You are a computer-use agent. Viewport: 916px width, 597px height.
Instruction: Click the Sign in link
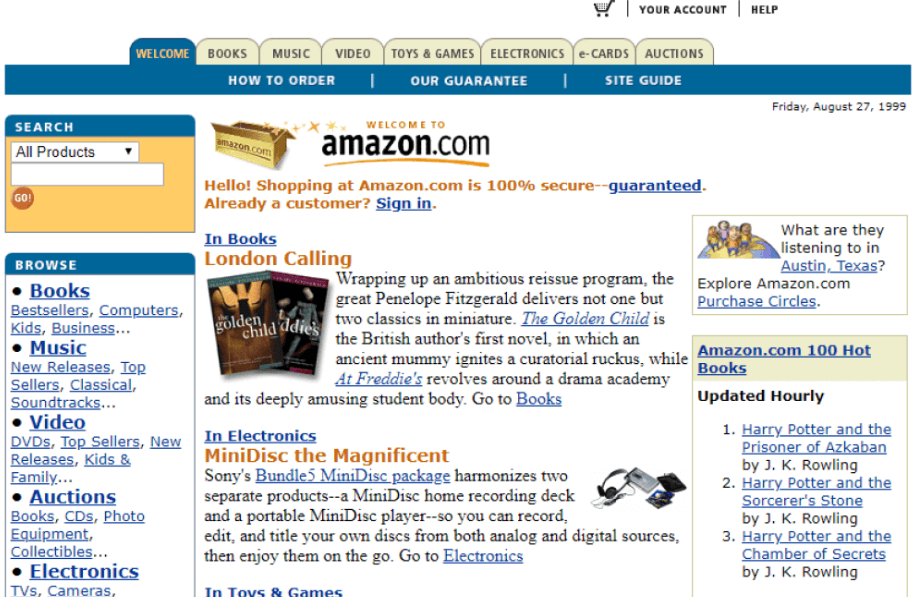point(404,203)
